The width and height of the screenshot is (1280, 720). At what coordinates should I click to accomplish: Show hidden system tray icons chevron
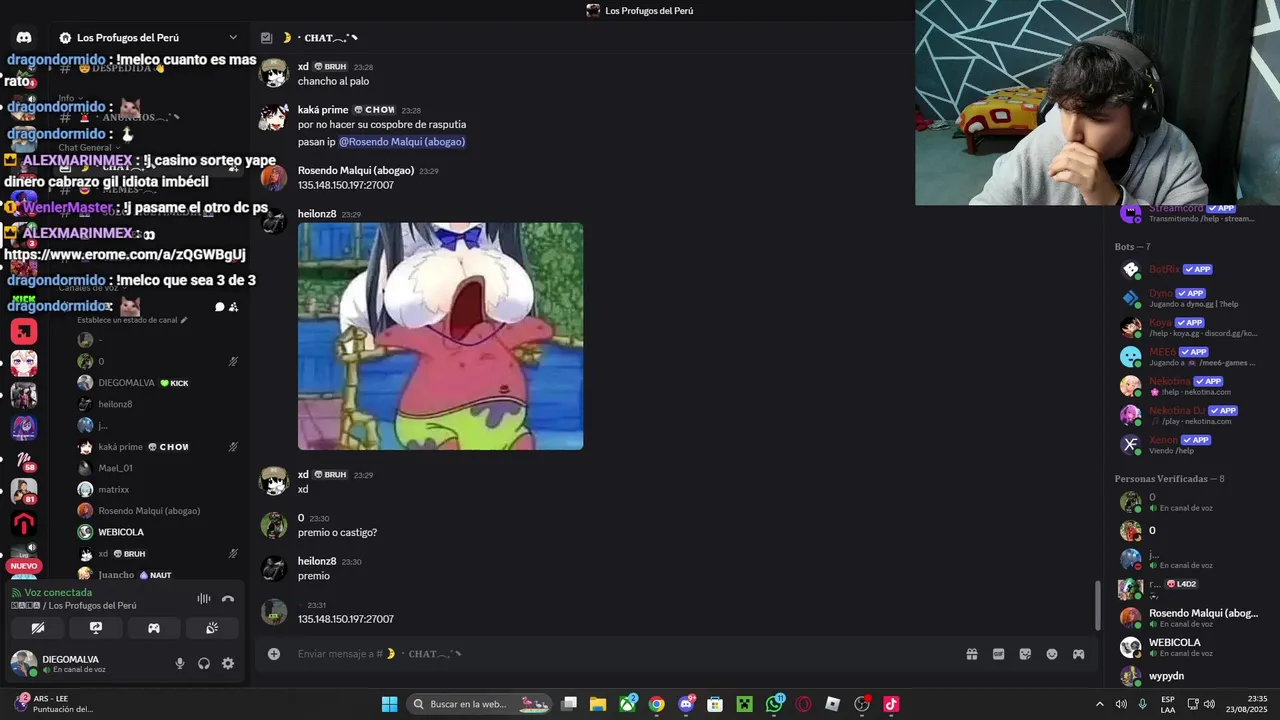point(1099,704)
